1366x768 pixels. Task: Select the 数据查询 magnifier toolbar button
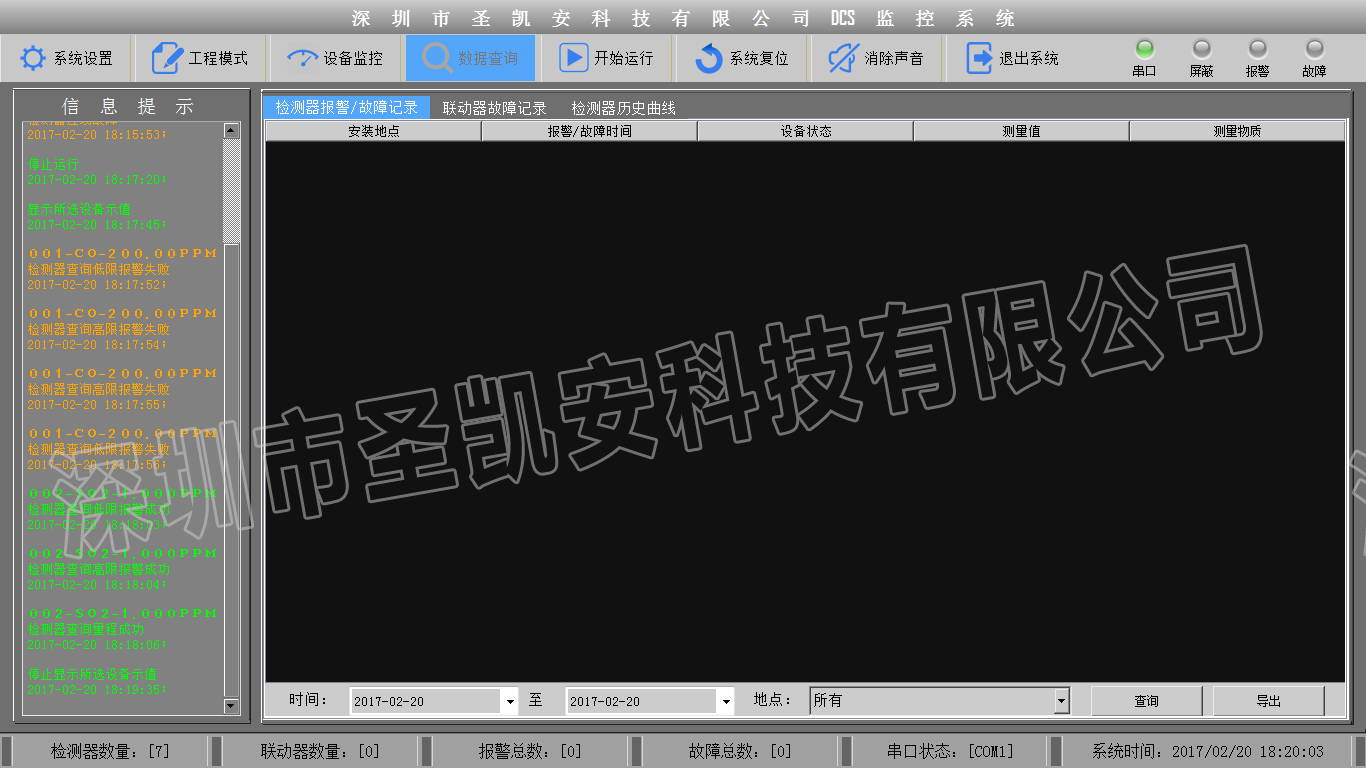coord(470,58)
